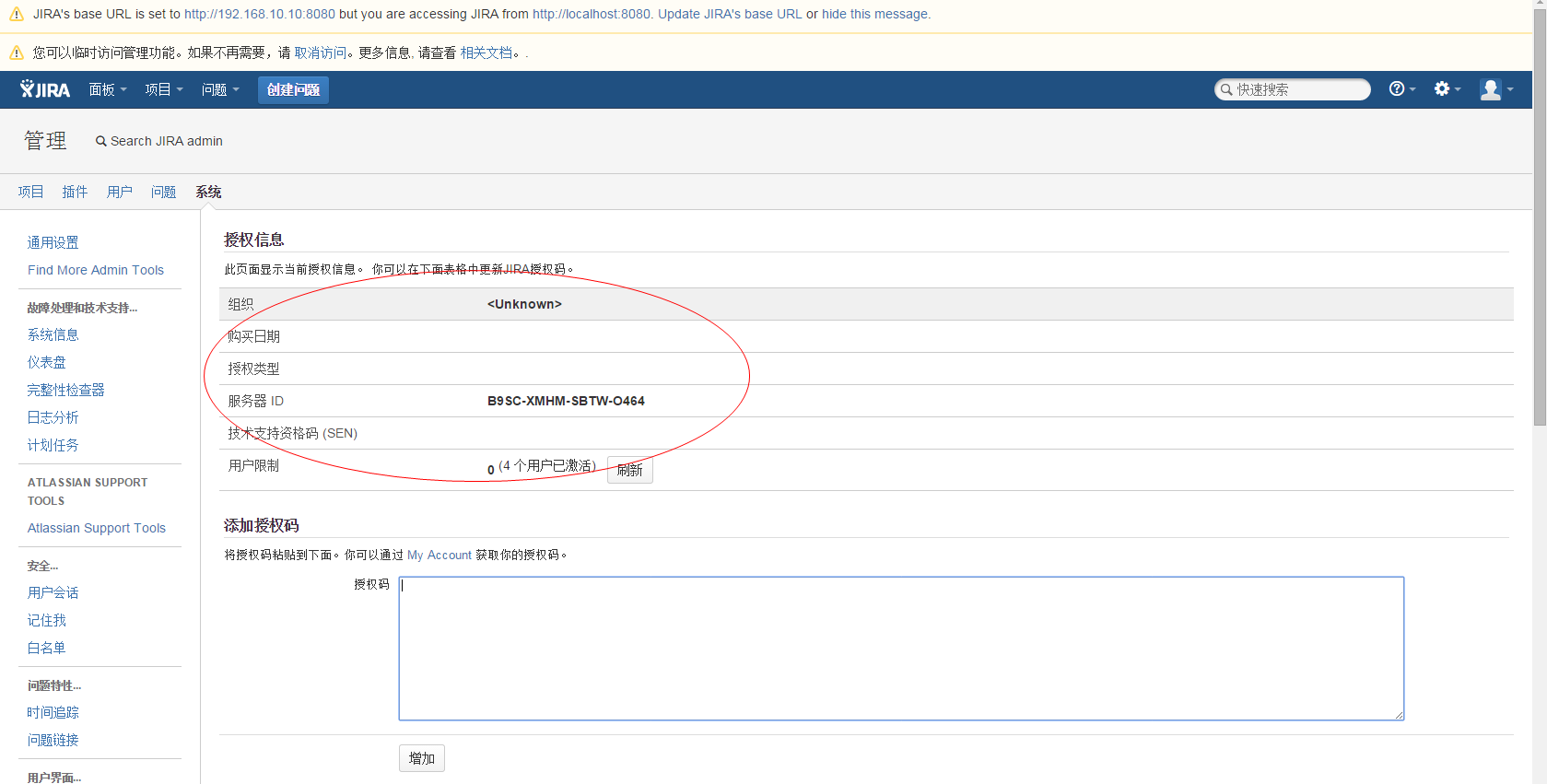This screenshot has width=1547, height=784.
Task: Click the 刷新 button next to user limit
Action: [629, 470]
